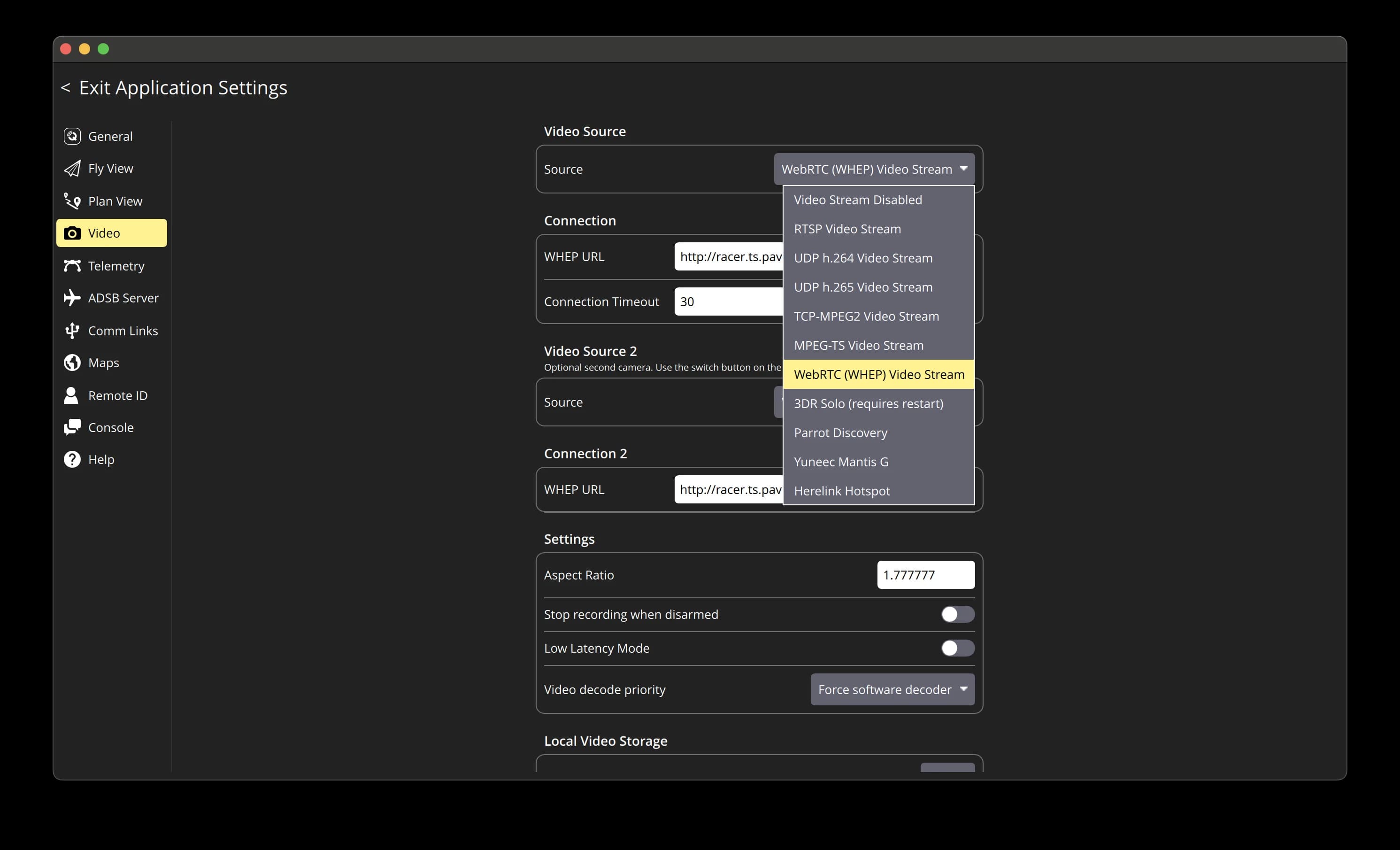Click the macOS green zoom button

(x=103, y=49)
